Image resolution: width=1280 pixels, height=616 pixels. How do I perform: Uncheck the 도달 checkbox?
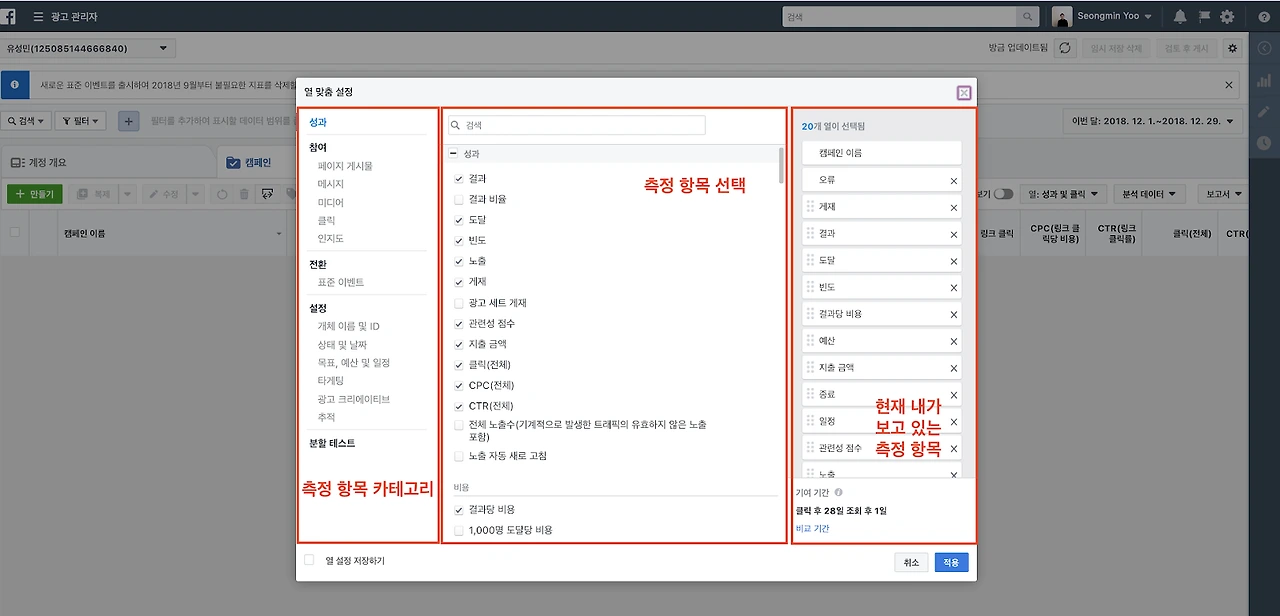(459, 220)
